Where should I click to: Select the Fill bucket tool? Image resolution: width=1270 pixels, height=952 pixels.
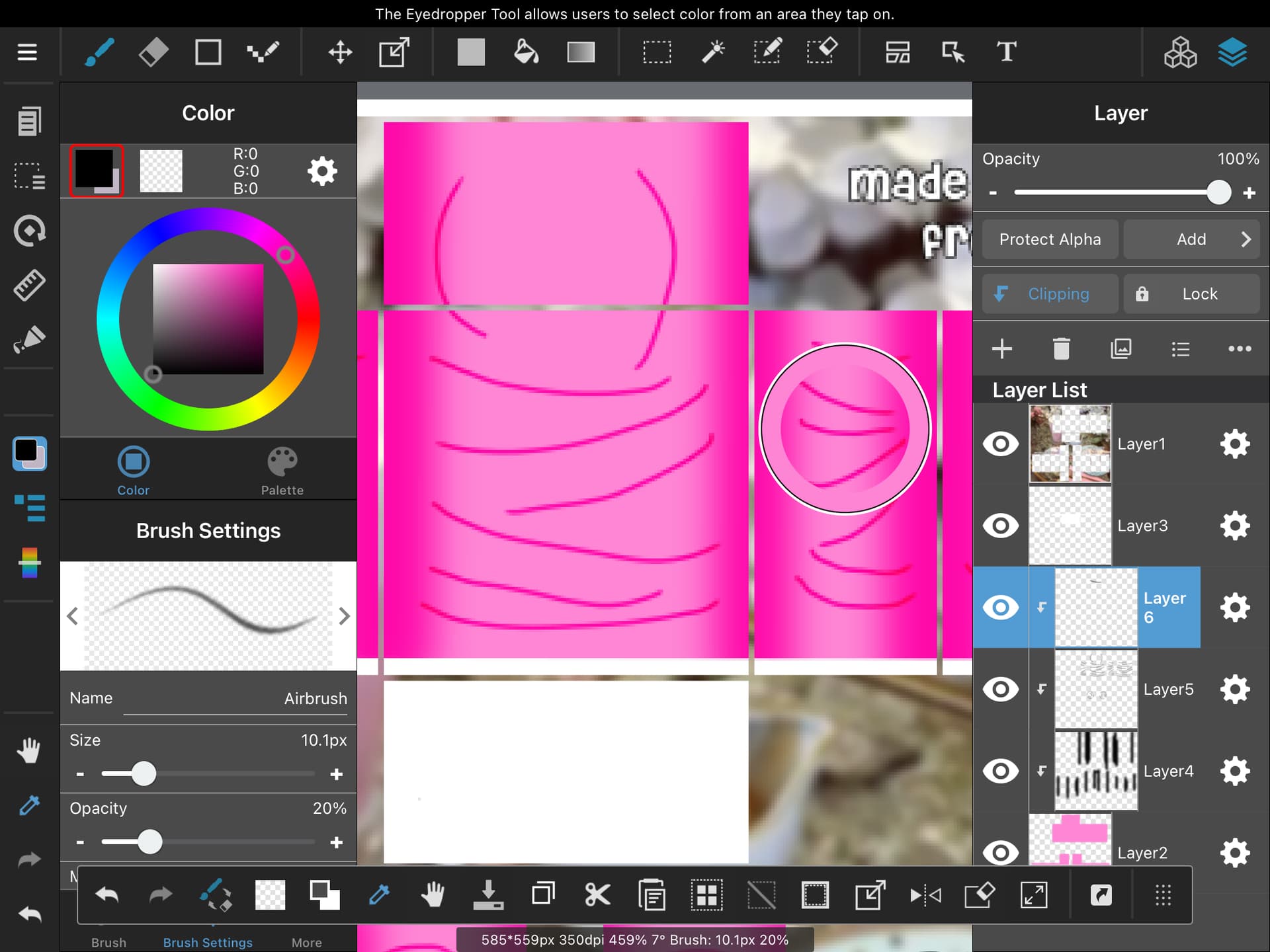(x=525, y=52)
